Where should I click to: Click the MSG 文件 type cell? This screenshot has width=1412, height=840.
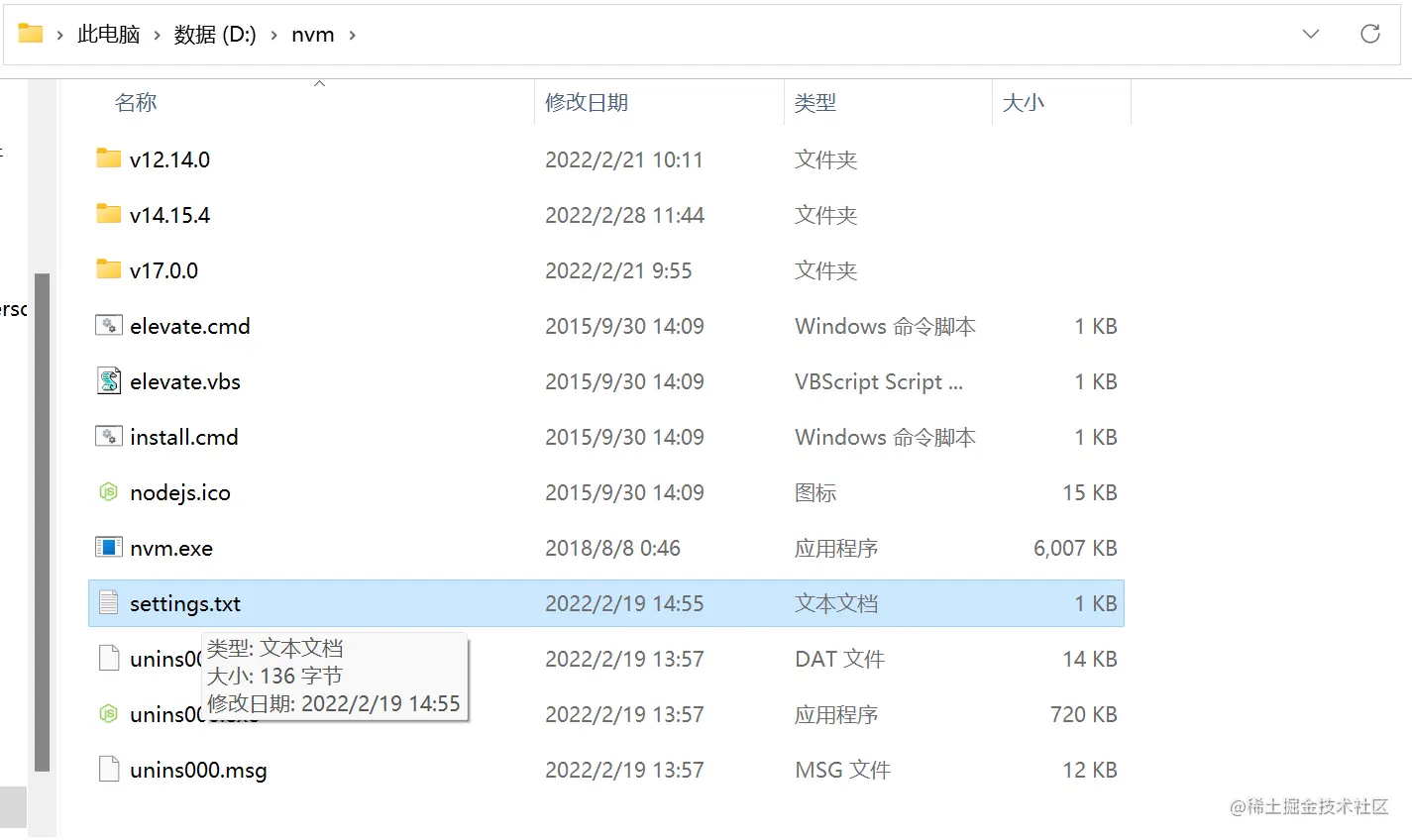843,770
